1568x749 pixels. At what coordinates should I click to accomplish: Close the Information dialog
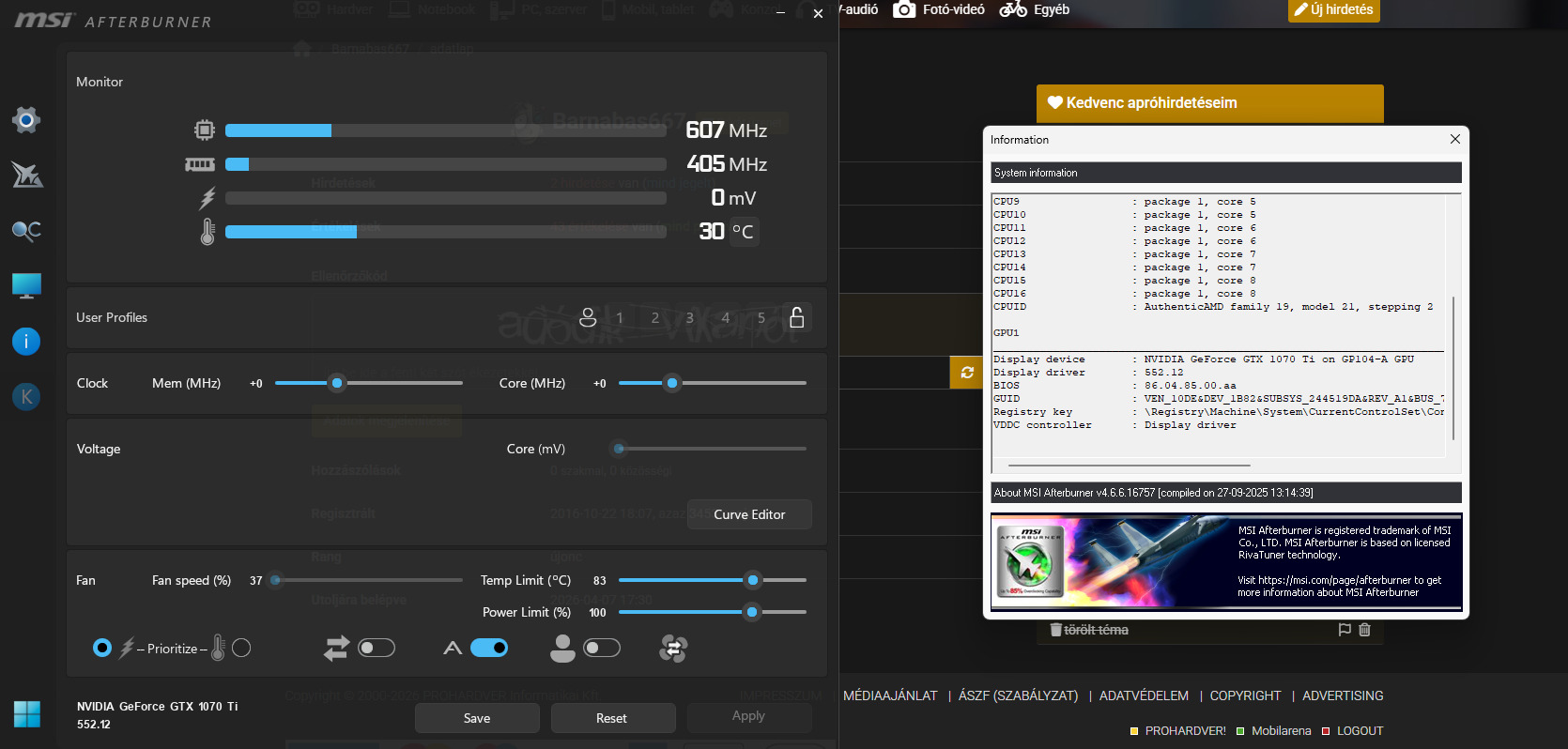click(x=1455, y=139)
